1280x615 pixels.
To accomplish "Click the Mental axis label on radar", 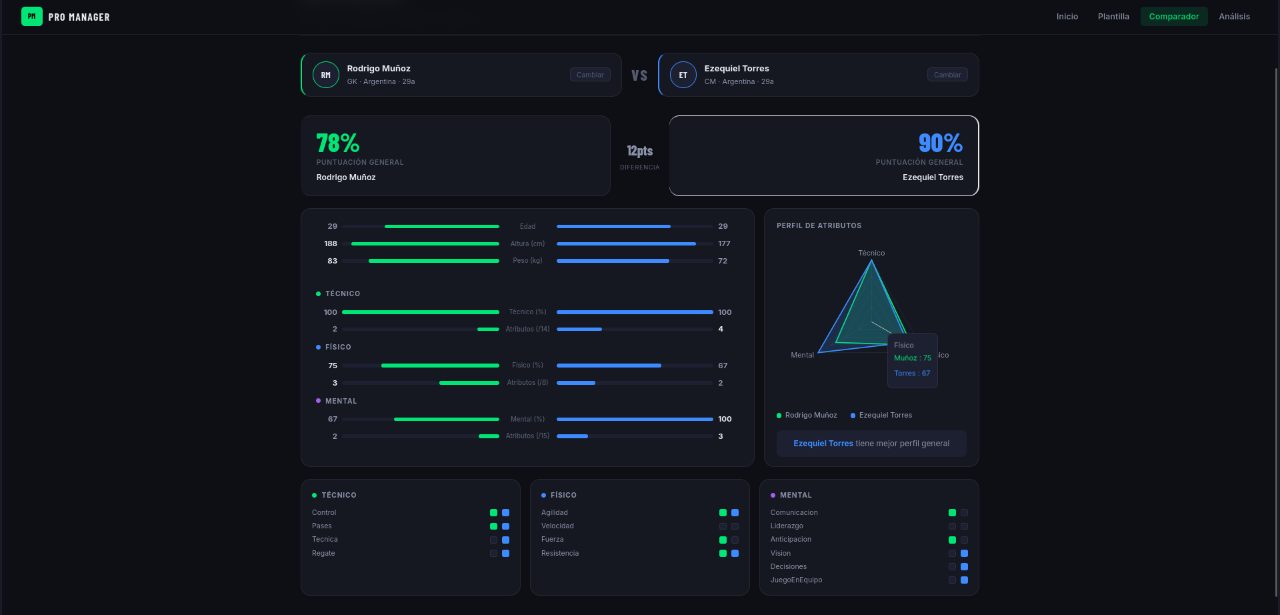I will (x=802, y=355).
